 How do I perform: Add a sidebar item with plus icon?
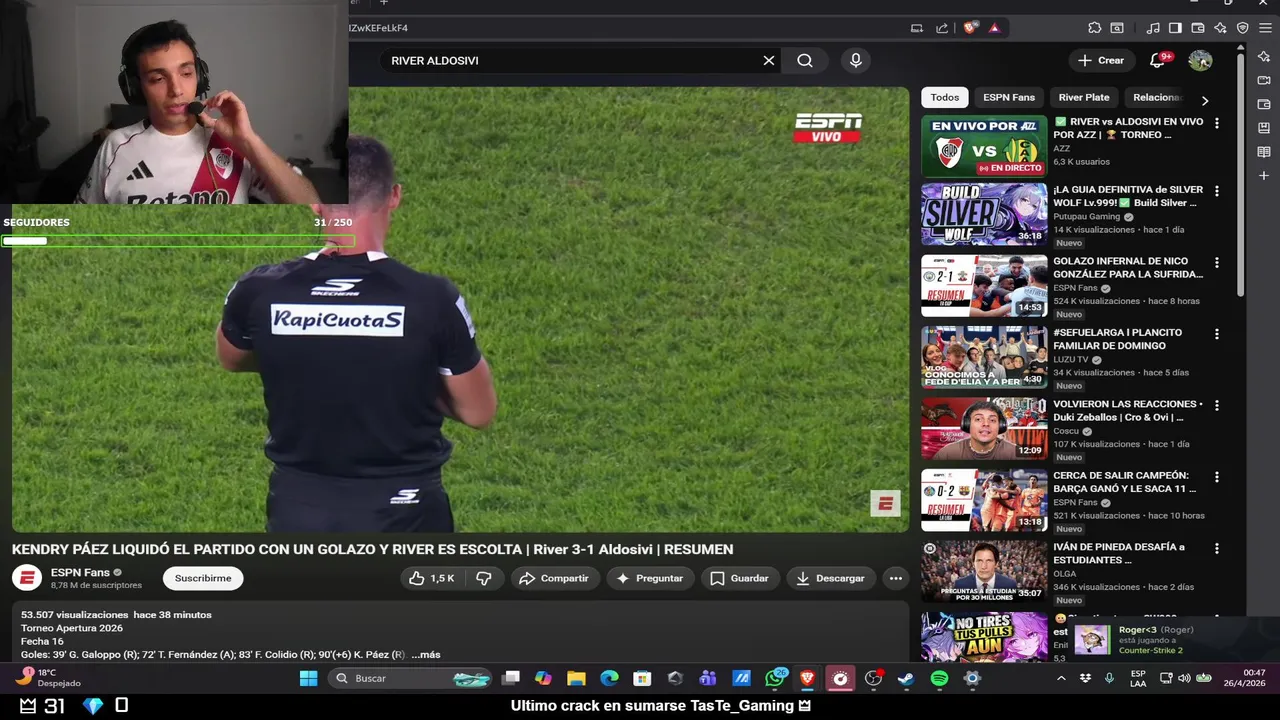point(1264,176)
